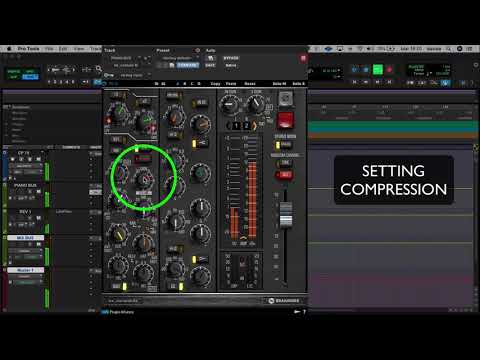
Task: Click the plugin COMPARE button
Action: (x=187, y=65)
